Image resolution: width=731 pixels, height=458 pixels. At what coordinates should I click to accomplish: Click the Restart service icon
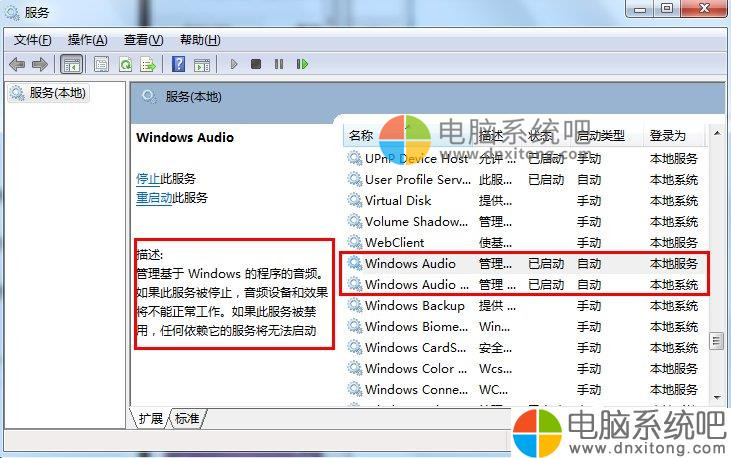302,64
